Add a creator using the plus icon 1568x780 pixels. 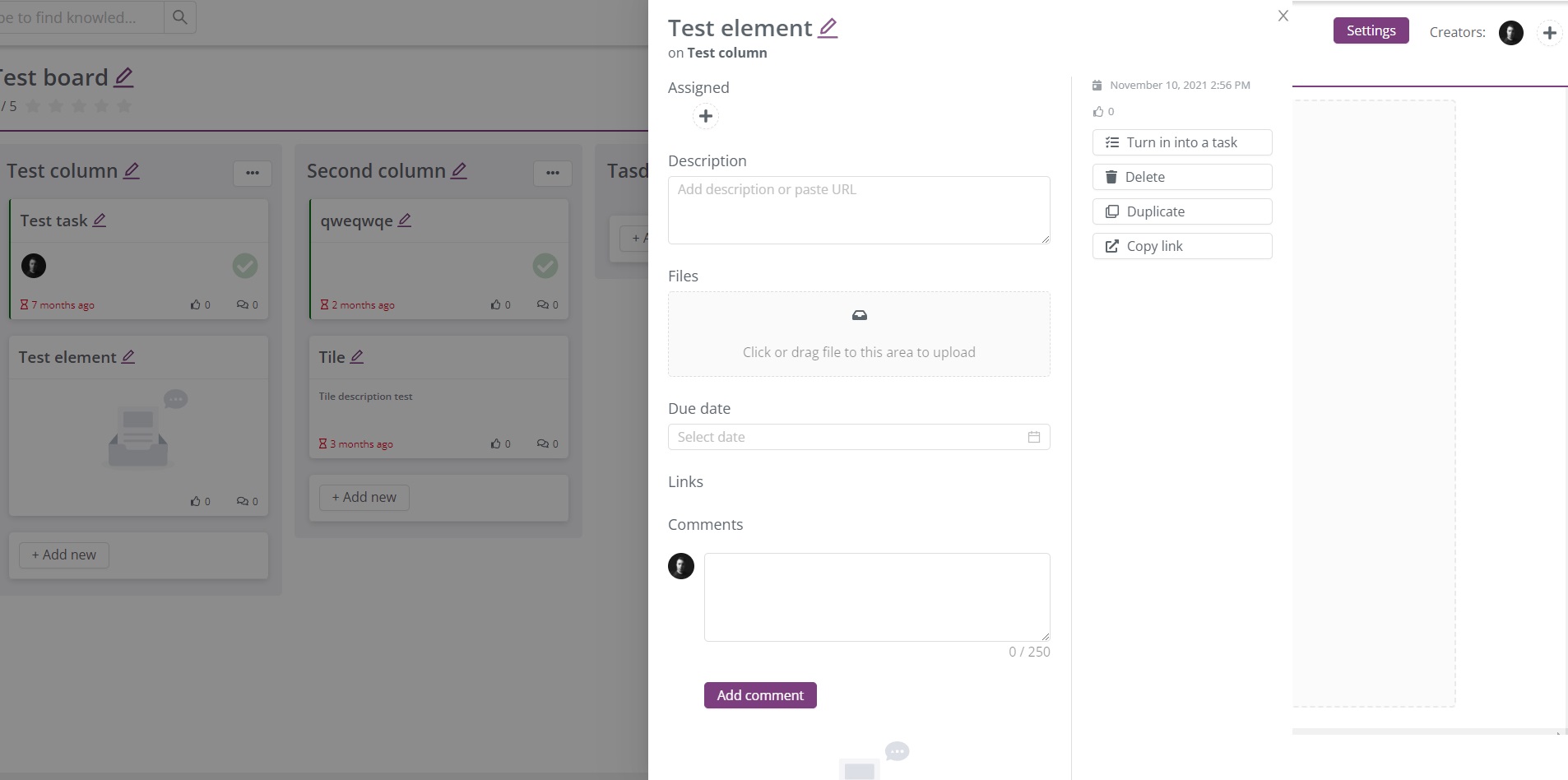[x=1549, y=33]
